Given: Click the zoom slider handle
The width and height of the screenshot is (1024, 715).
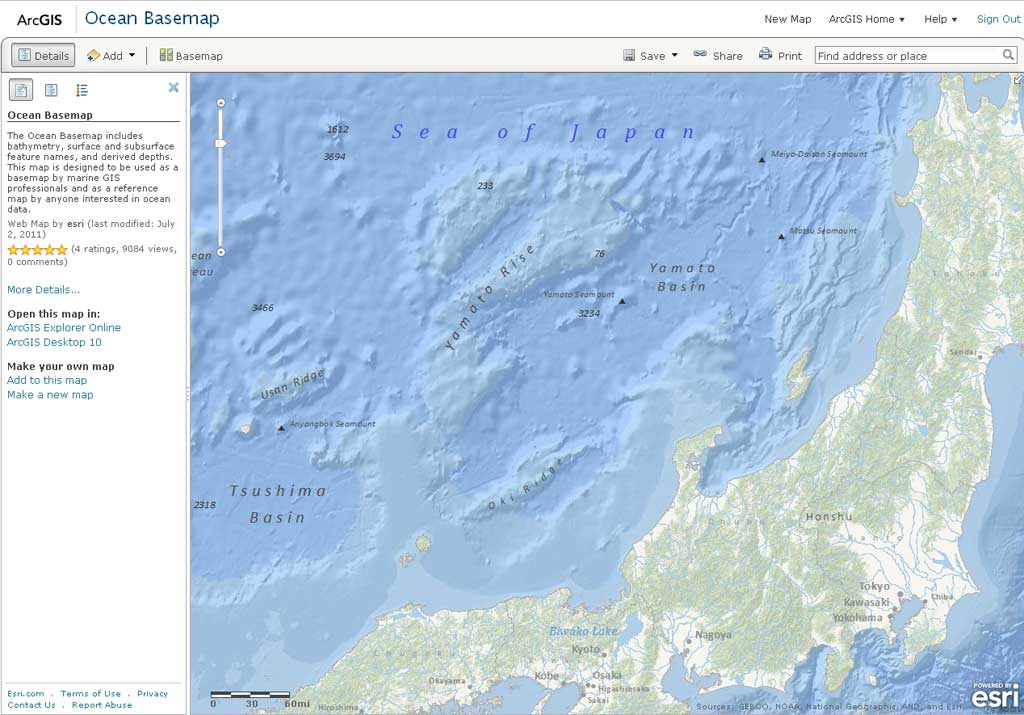Looking at the screenshot, I should point(221,143).
